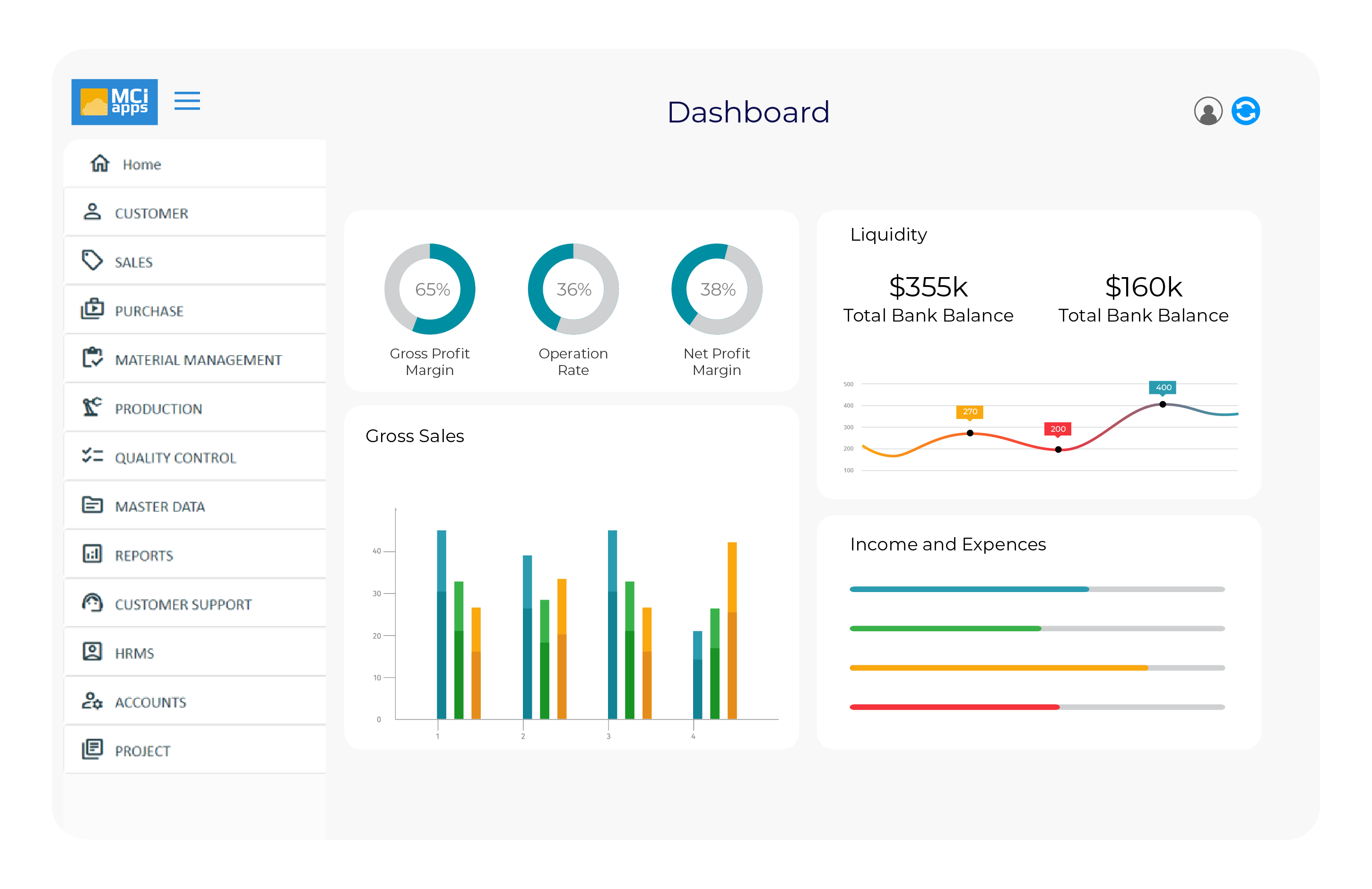
Task: Go to the REPORTS section
Action: tap(144, 556)
